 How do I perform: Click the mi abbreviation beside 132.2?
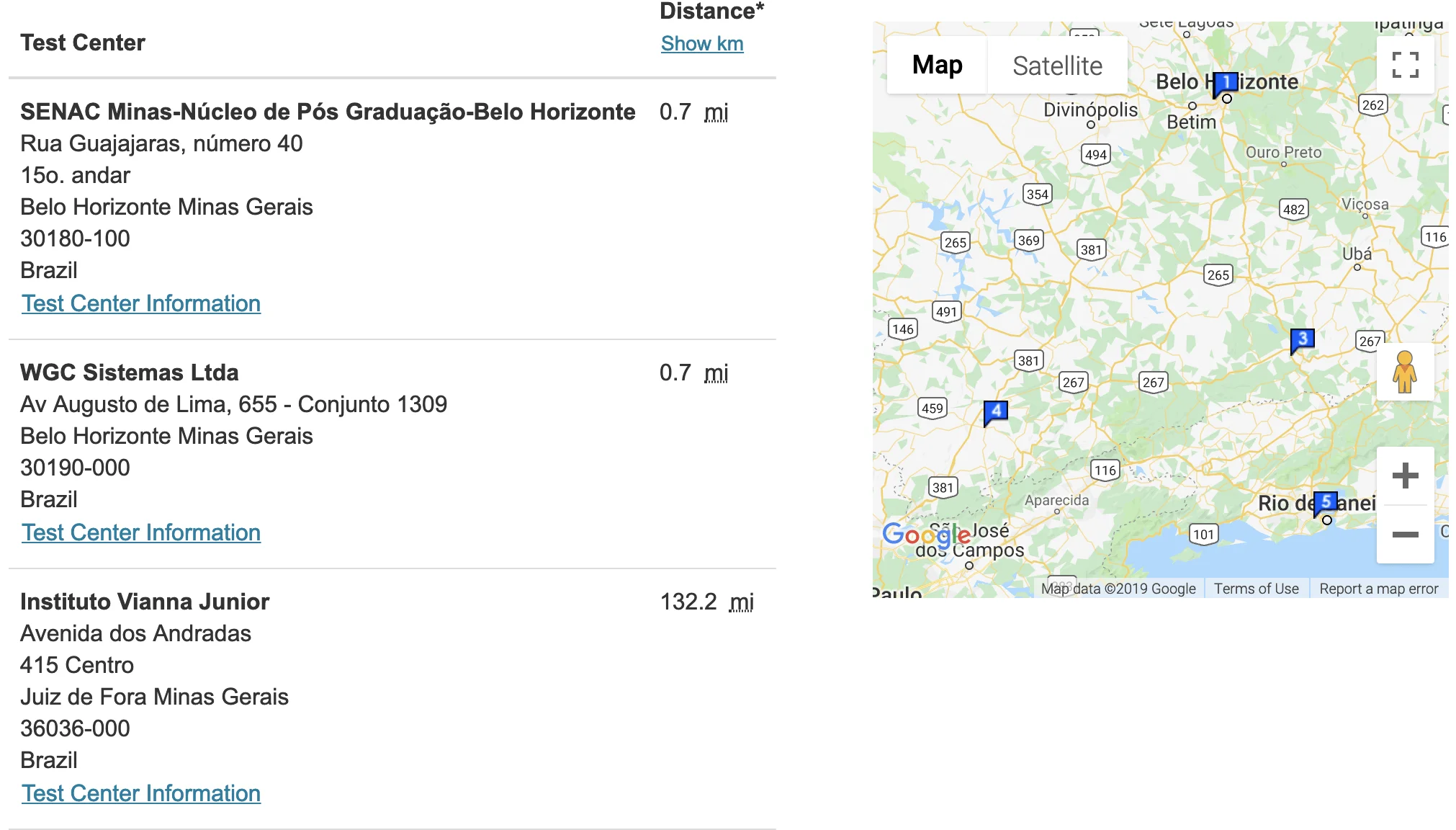point(742,602)
